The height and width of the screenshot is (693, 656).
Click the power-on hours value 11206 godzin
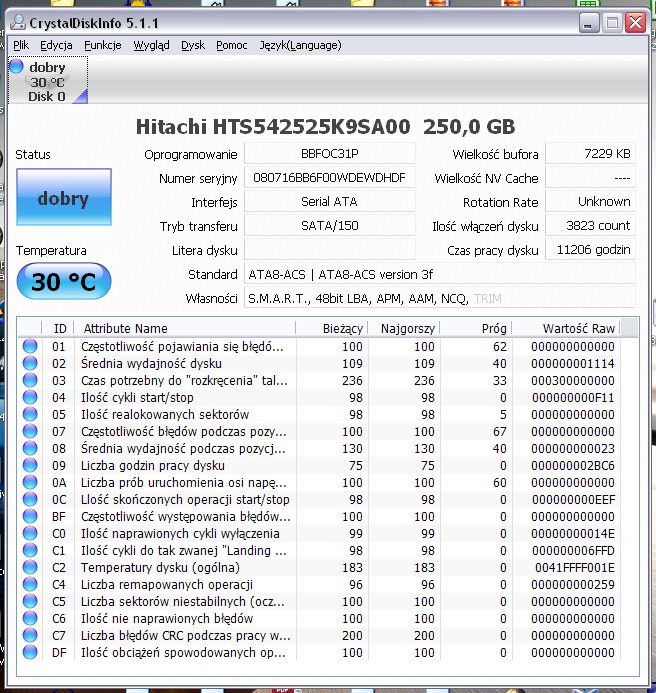coord(591,250)
